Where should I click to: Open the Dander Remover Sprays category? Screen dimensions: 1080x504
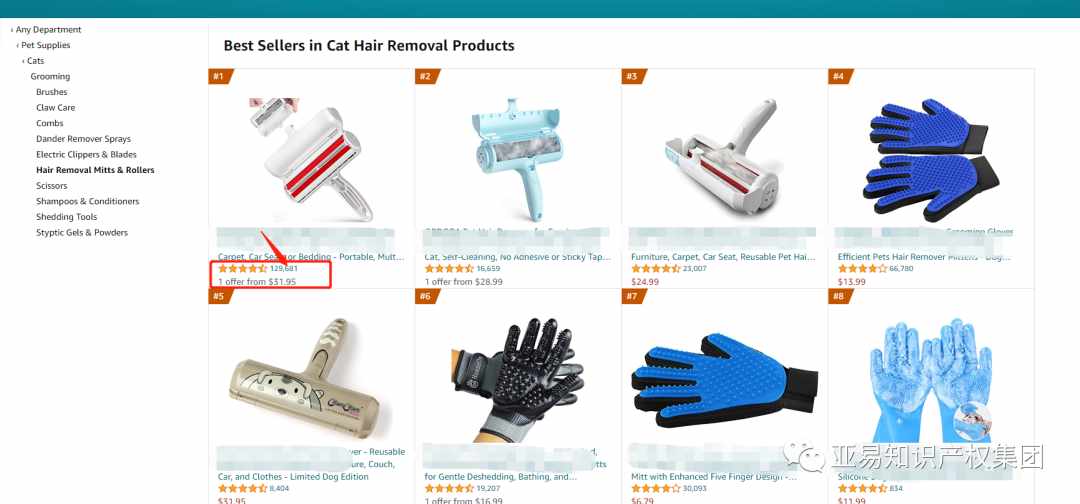(83, 139)
